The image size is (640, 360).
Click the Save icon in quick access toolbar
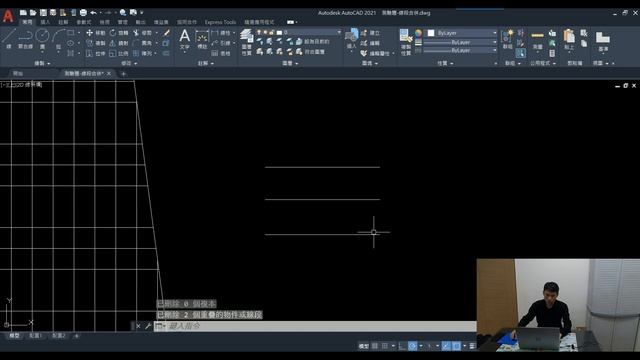pyautogui.click(x=43, y=13)
